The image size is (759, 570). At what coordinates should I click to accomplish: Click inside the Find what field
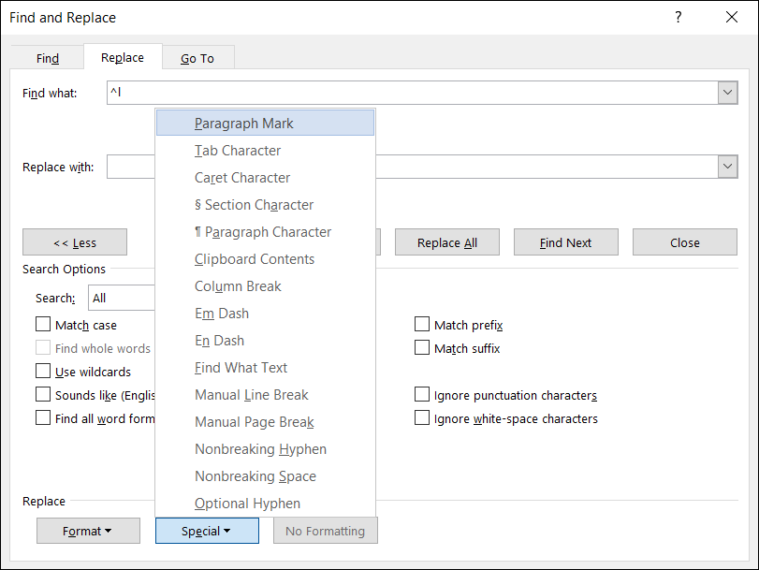(x=412, y=92)
